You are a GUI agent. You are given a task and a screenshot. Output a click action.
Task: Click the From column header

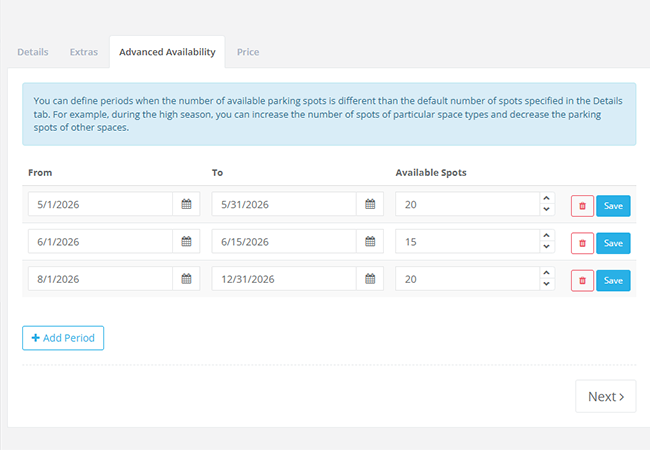coord(40,172)
